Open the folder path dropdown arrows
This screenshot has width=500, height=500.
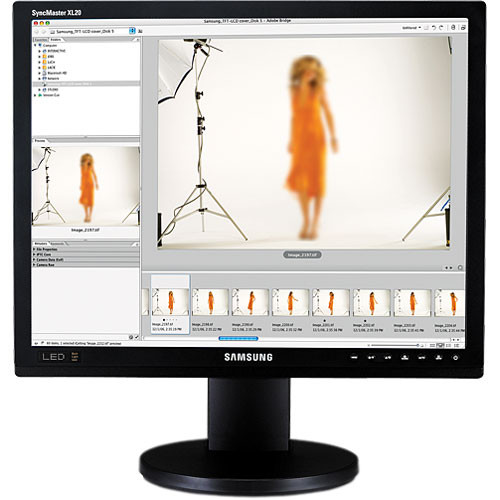(x=132, y=31)
